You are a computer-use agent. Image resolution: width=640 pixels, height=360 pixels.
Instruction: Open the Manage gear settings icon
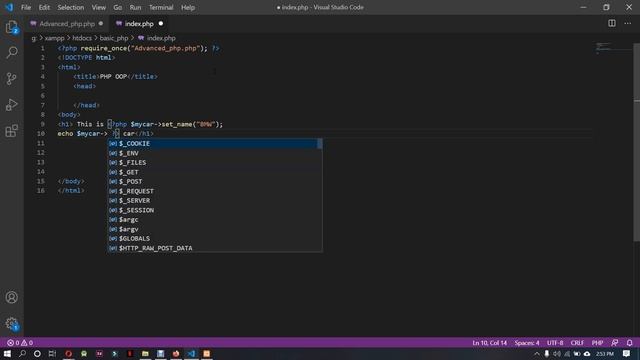(12, 324)
